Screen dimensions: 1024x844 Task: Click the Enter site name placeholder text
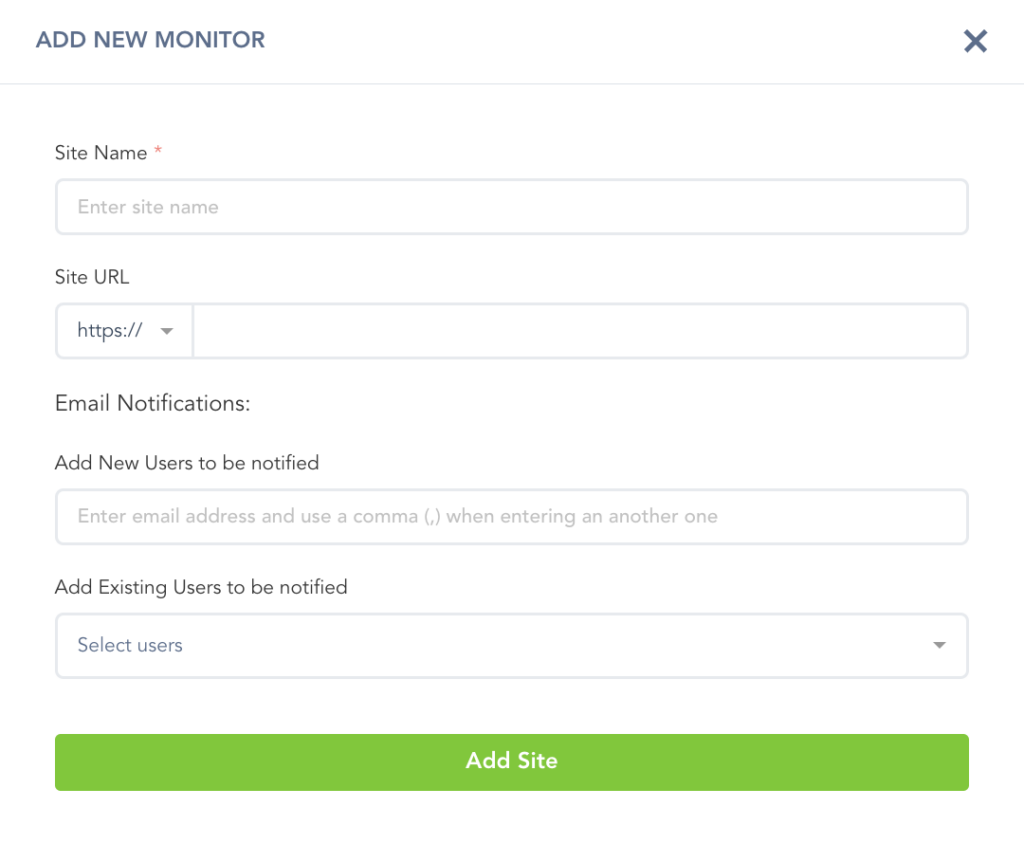point(148,207)
